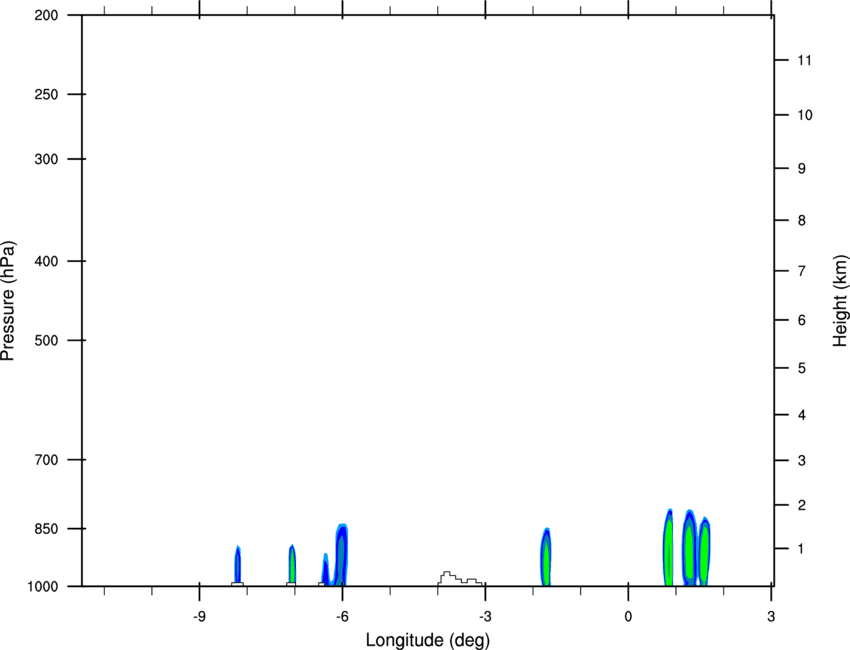Click the 10 km height label

[805, 115]
